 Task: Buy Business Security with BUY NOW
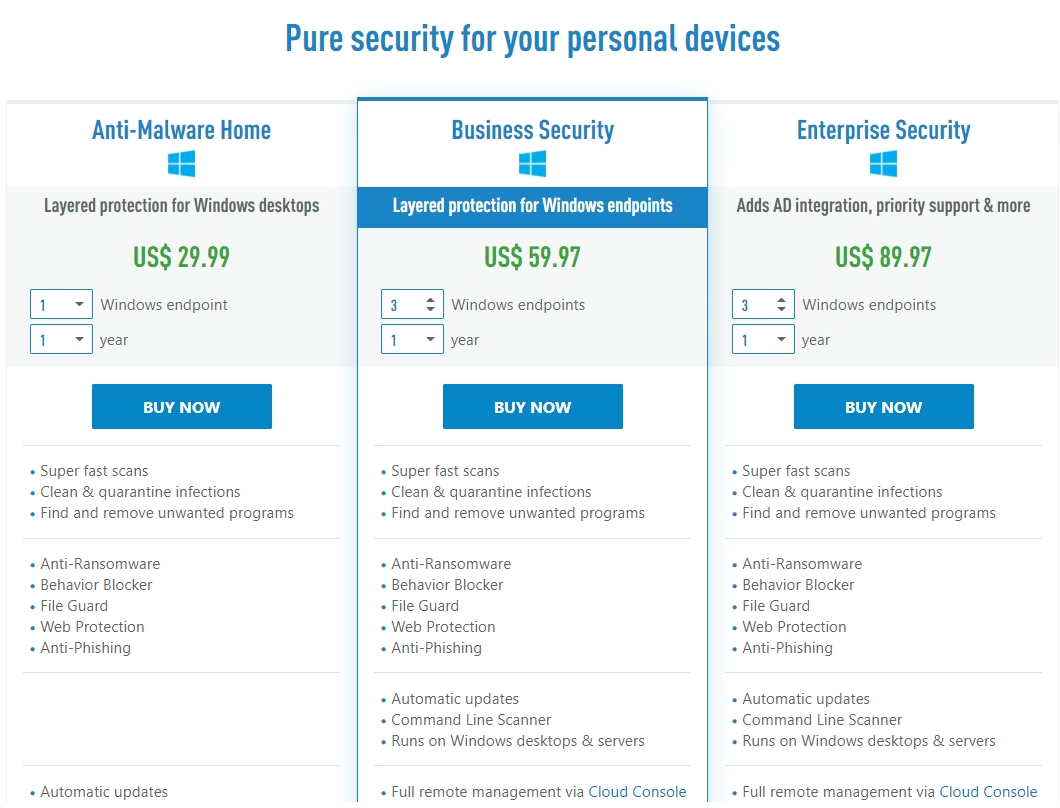coord(533,406)
